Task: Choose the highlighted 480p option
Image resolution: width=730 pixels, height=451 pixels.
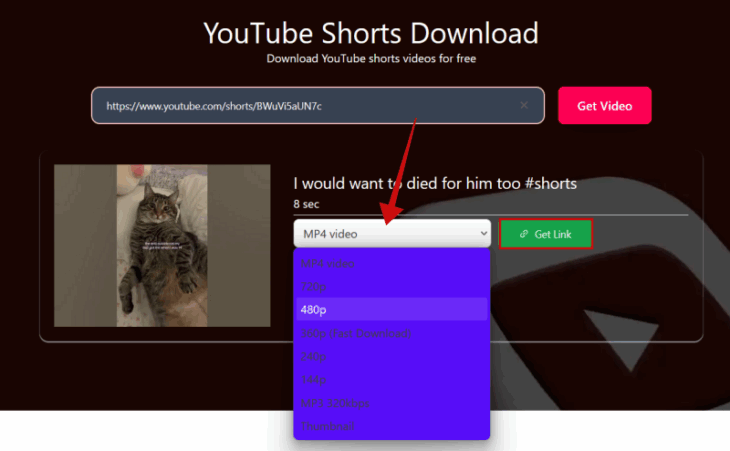Action: [x=392, y=310]
